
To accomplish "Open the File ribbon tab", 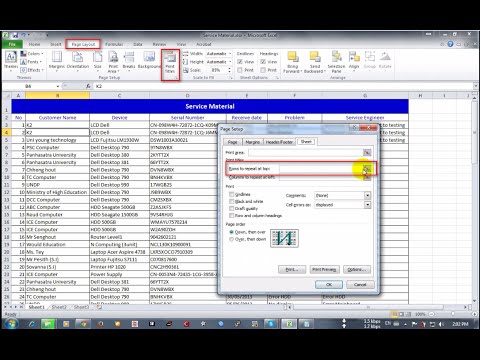I will [x=12, y=44].
